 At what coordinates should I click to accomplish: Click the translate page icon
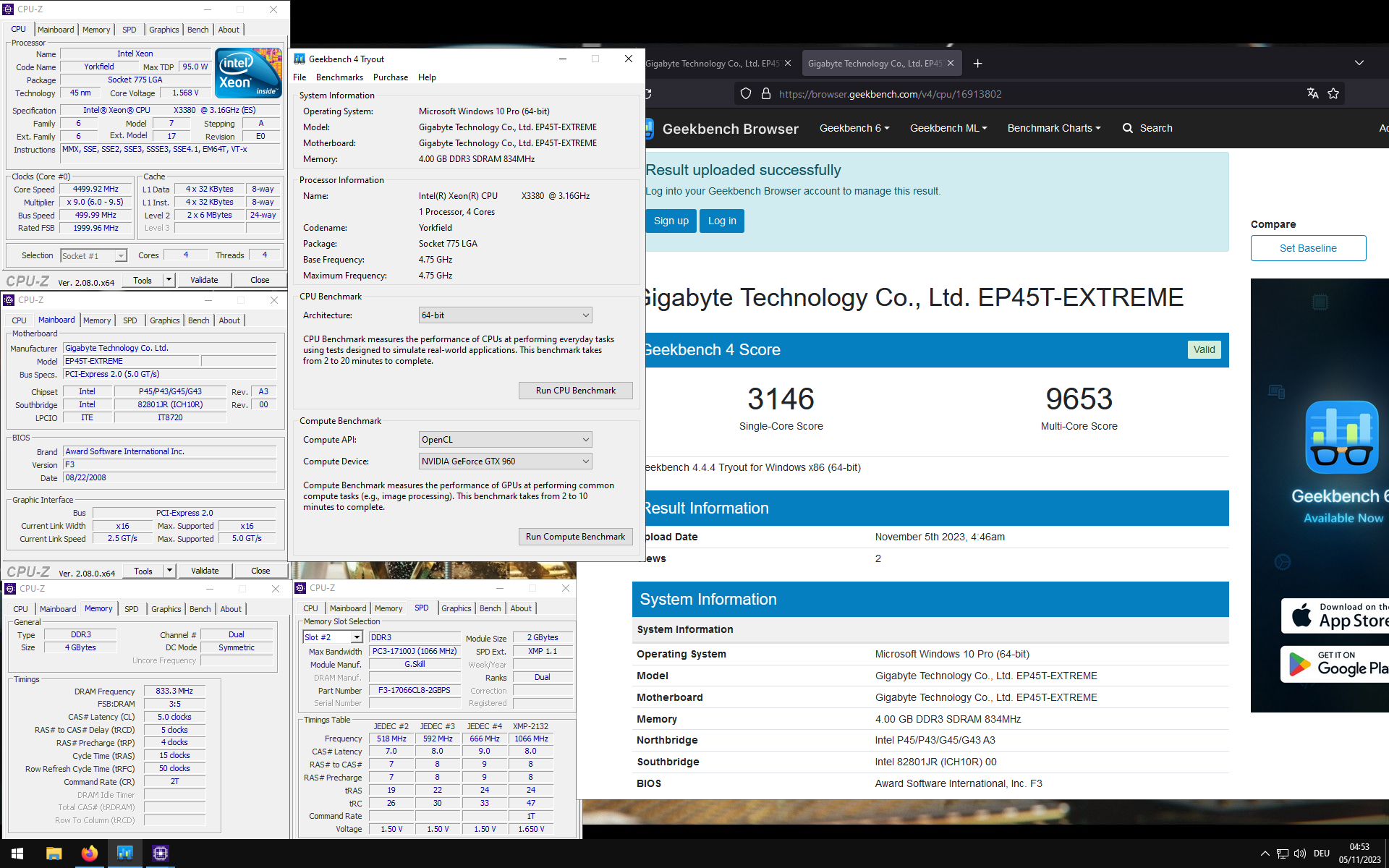tap(1312, 93)
